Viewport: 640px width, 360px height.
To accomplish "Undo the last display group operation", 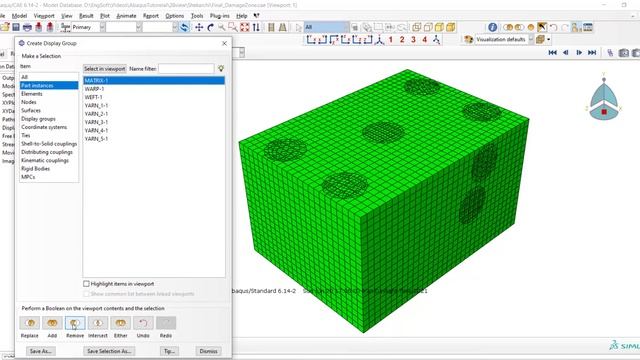I will coord(143,323).
